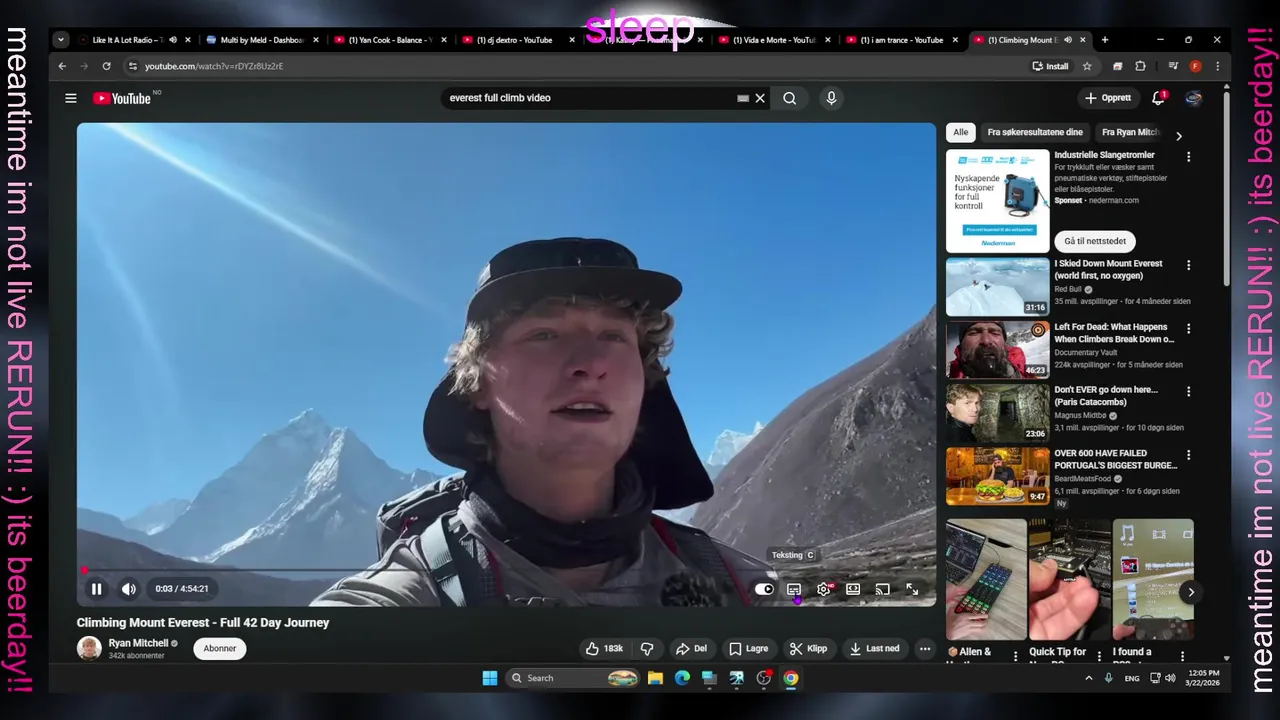Open the YouTube account avatar menu
1280x720 pixels.
click(x=1193, y=98)
